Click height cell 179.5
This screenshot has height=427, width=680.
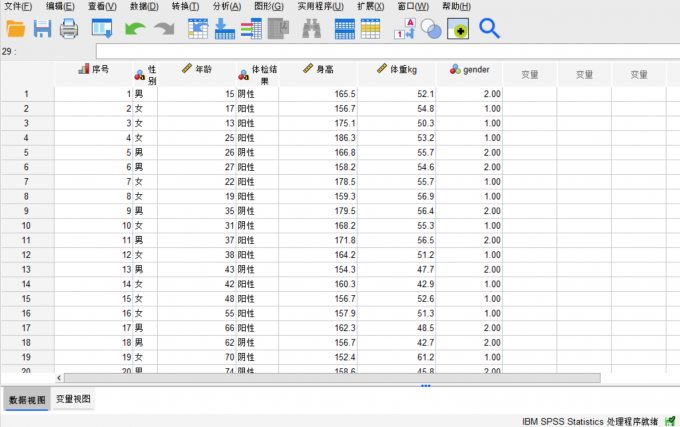click(x=318, y=211)
